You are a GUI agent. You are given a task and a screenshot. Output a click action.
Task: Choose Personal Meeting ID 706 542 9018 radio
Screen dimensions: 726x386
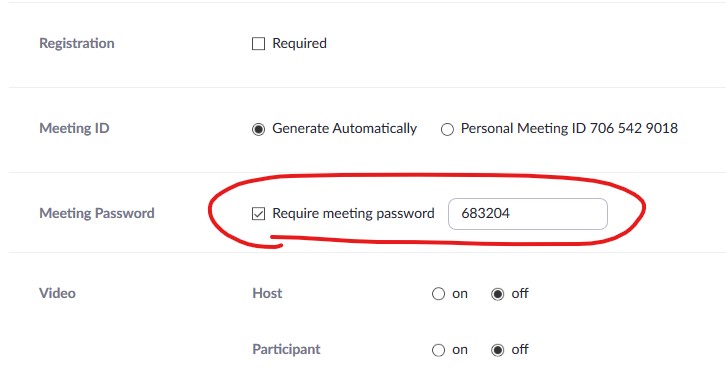[x=447, y=129]
